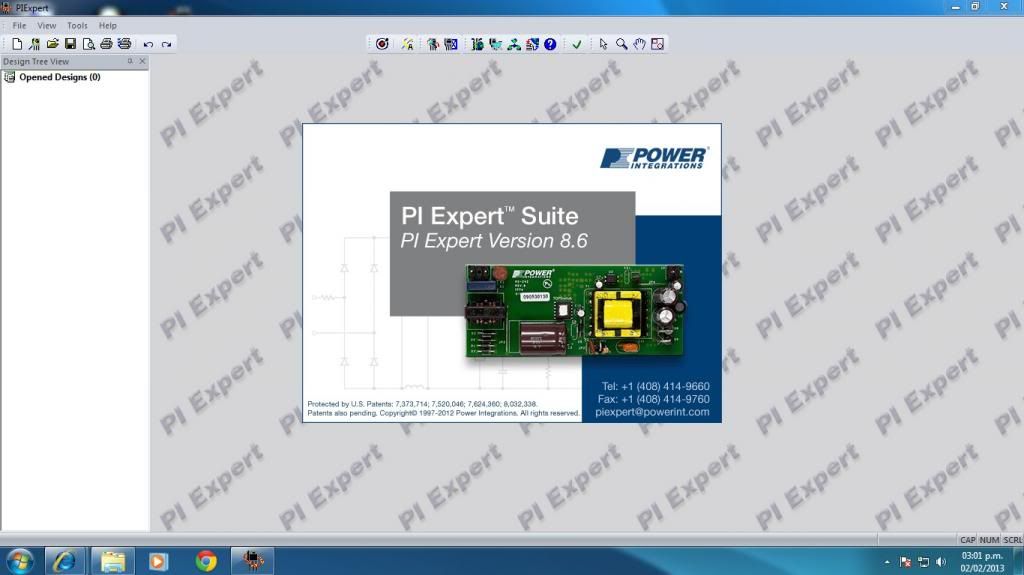Click the PIExpert taskbar button
The height and width of the screenshot is (575, 1024).
(253, 561)
